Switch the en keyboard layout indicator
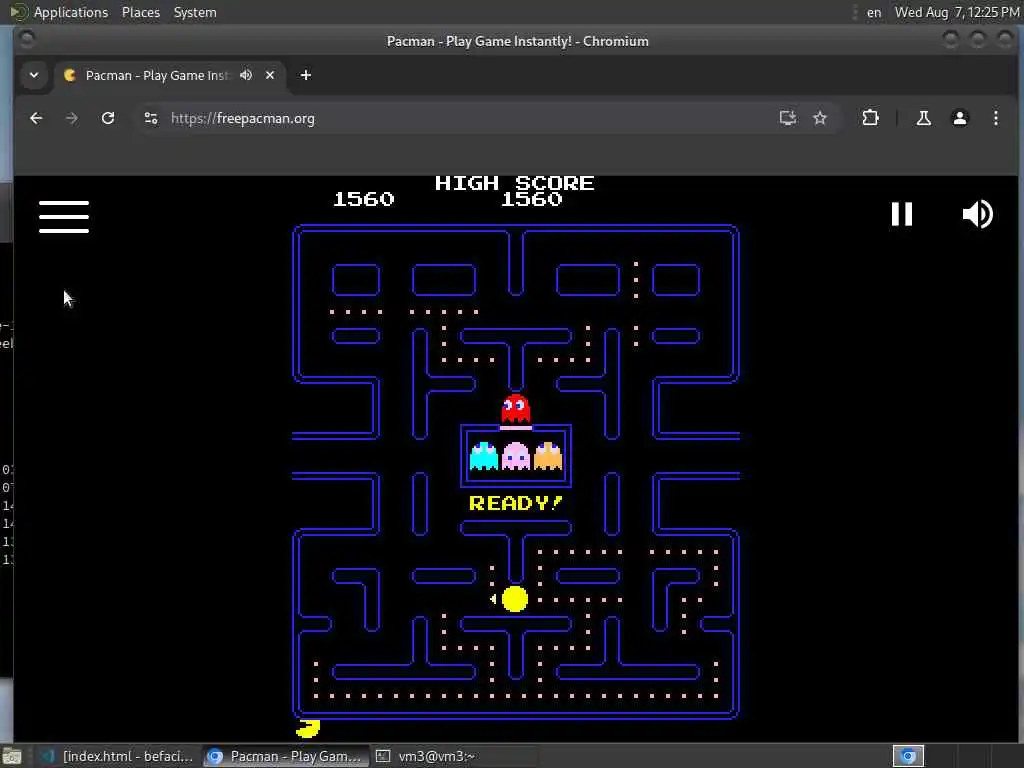The width and height of the screenshot is (1024, 768). coord(874,12)
